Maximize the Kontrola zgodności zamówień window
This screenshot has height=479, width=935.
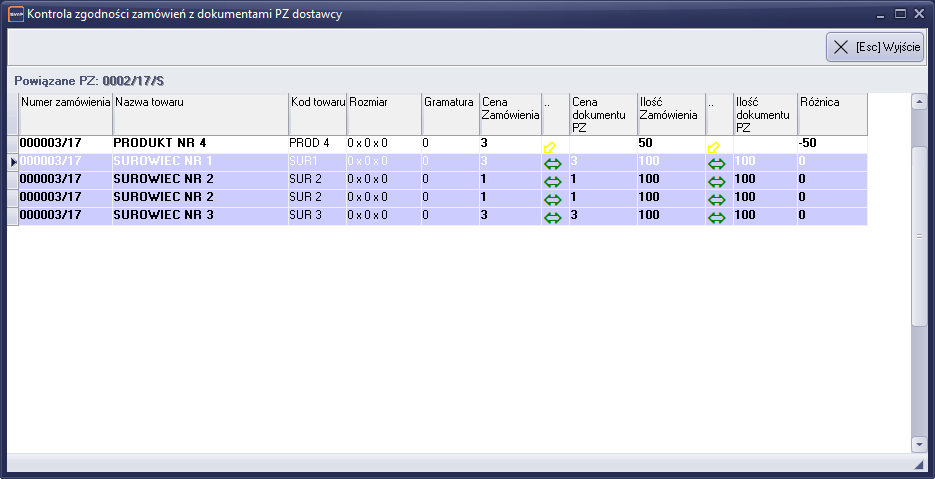pos(900,13)
